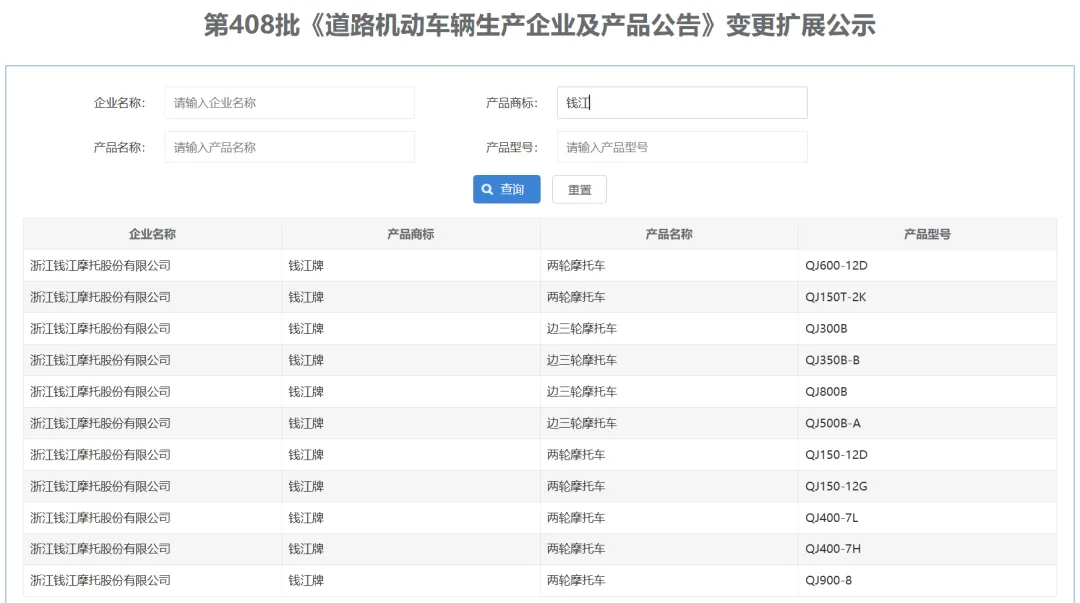Screen dimensions: 1080x603
Task: Click 钱江牌 in the QJ500B-A row
Action: click(x=306, y=423)
